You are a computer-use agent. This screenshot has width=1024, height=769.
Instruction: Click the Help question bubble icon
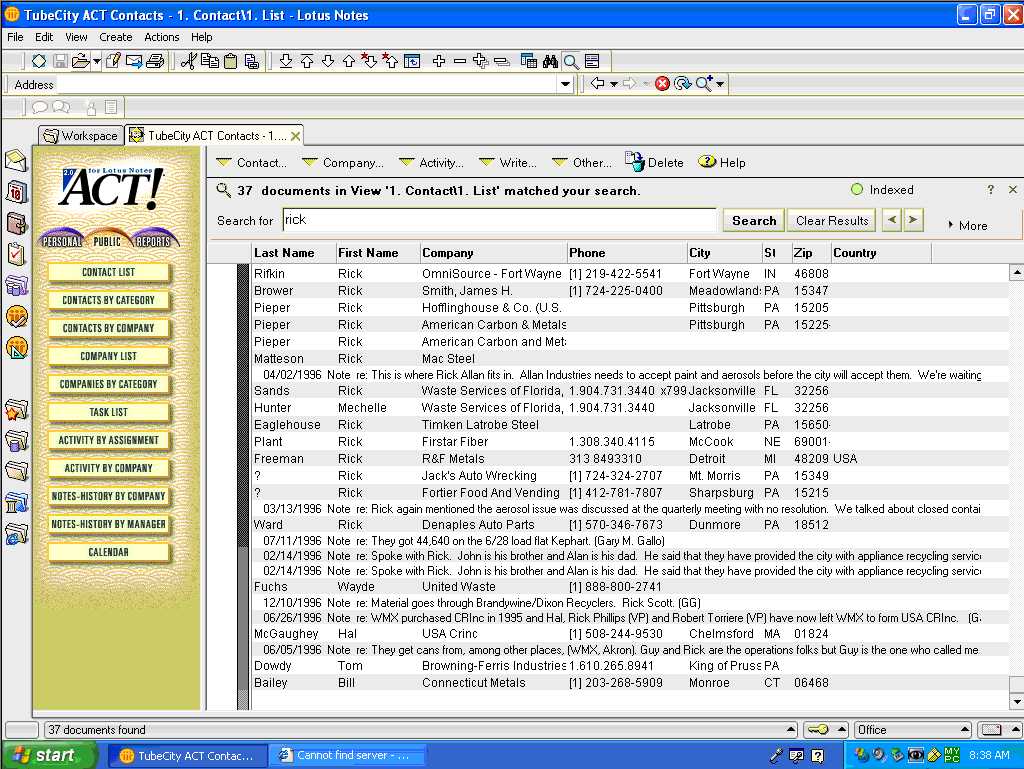point(722,162)
